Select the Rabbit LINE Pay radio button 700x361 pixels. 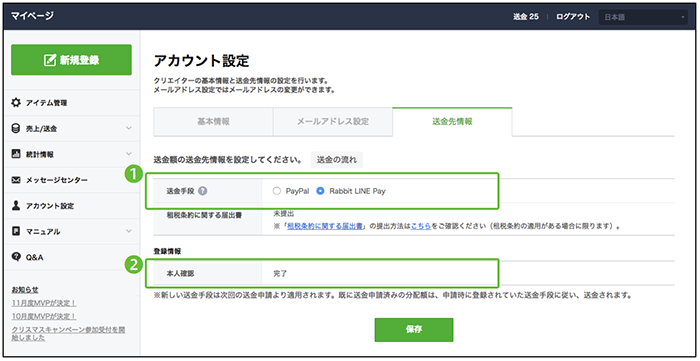point(320,191)
